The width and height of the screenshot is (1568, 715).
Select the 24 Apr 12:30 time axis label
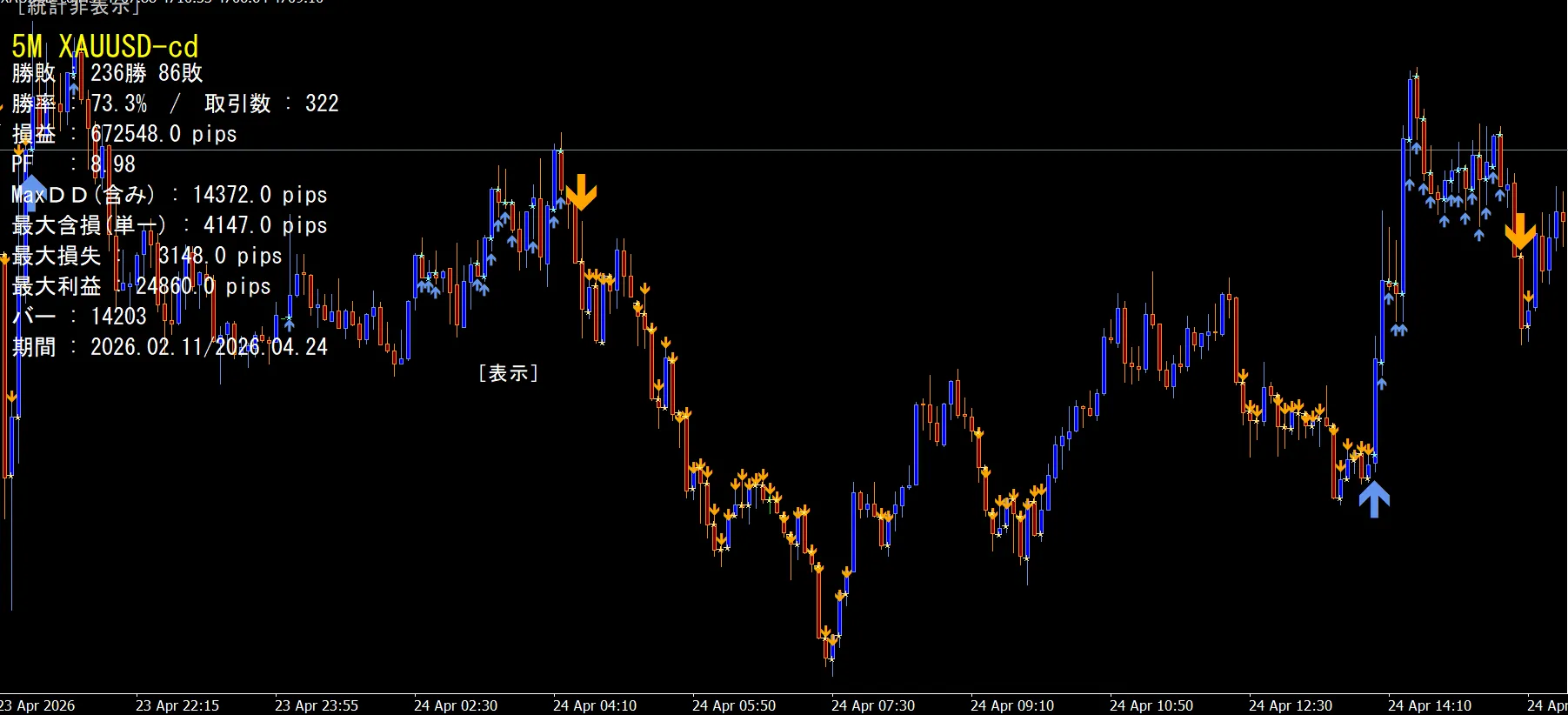tap(1290, 705)
